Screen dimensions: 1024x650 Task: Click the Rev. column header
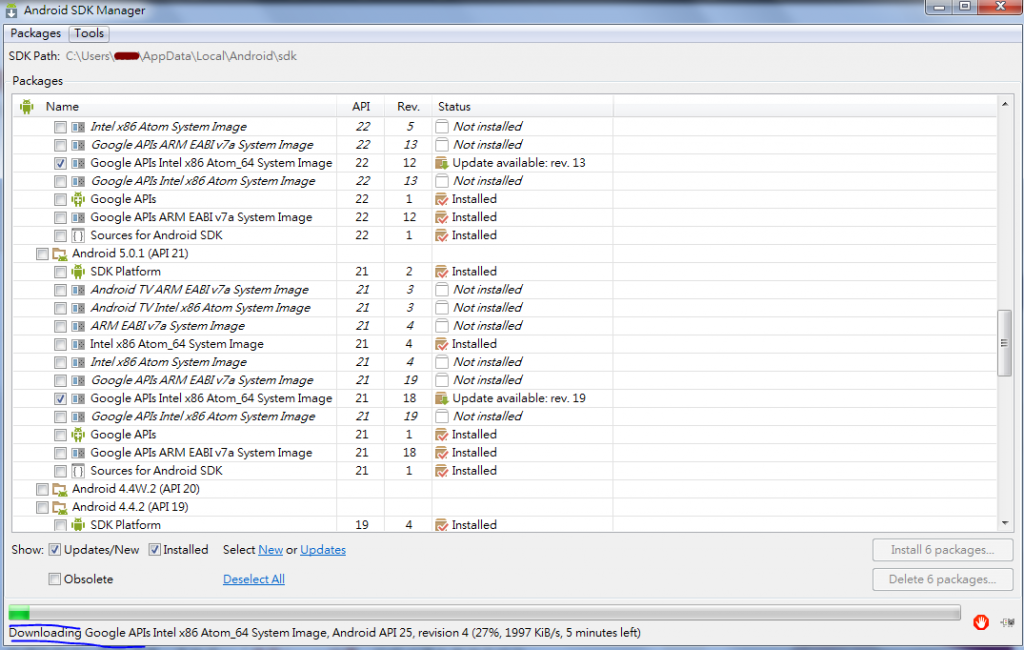[408, 106]
